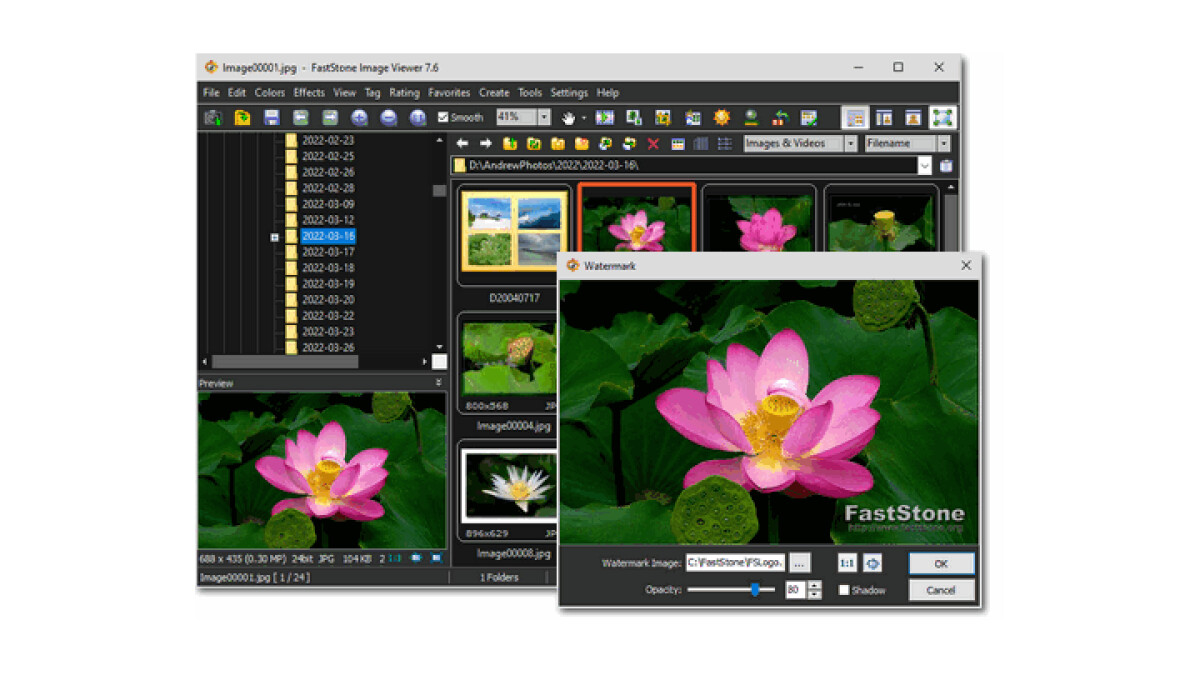
Task: Open the Colors menu
Action: pos(269,92)
